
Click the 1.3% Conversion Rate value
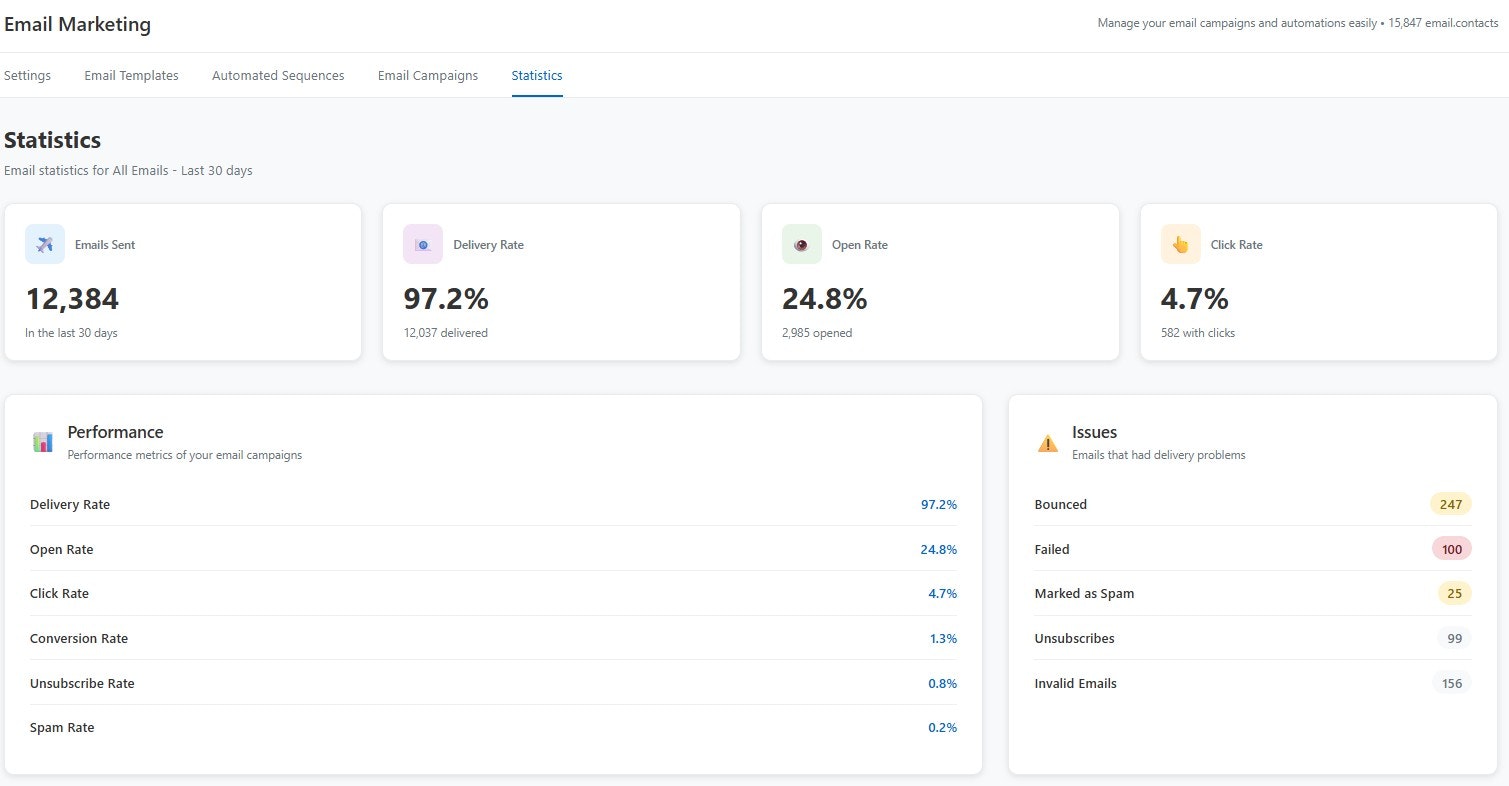(942, 638)
